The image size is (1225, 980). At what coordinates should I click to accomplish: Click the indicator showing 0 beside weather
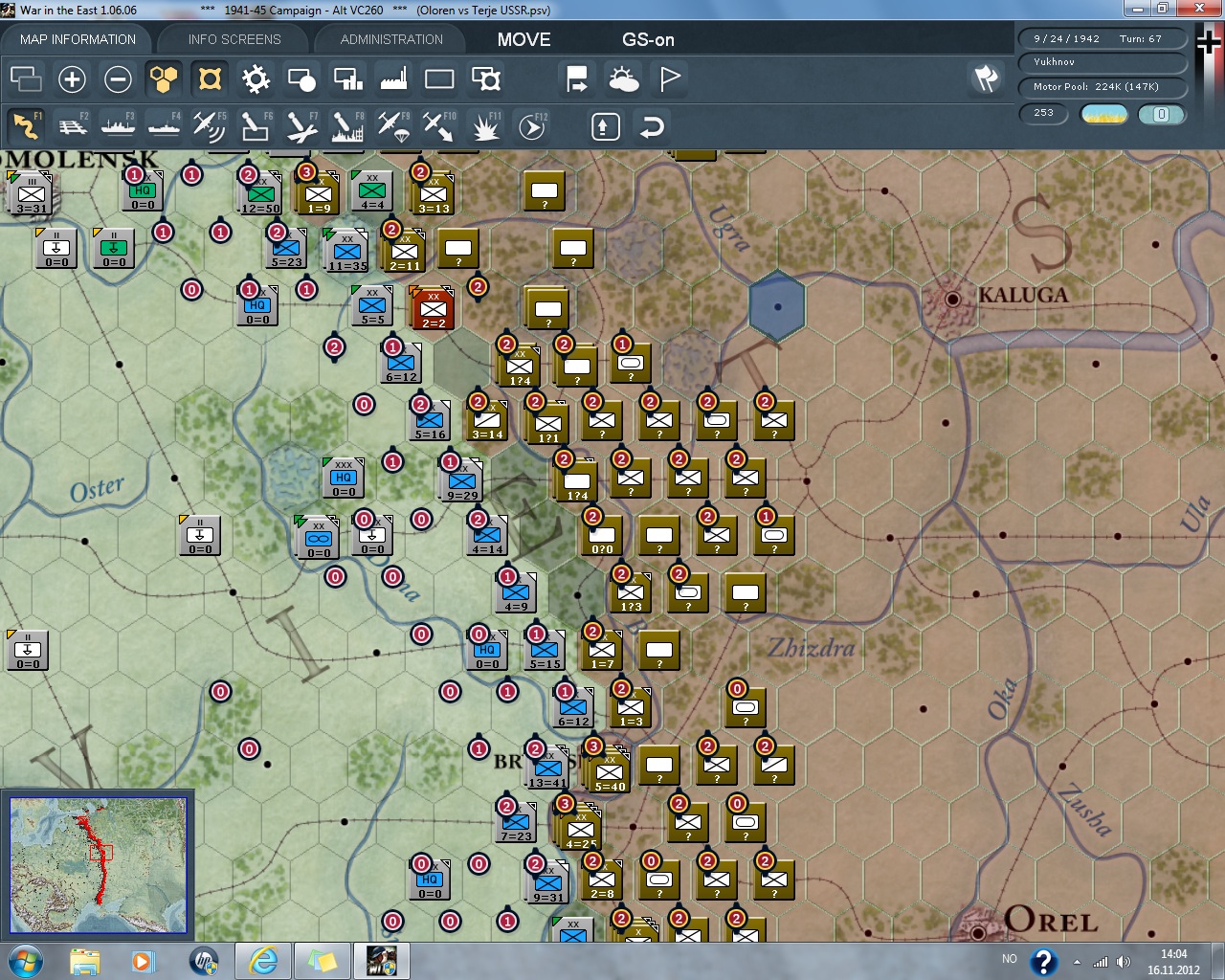point(1162,114)
